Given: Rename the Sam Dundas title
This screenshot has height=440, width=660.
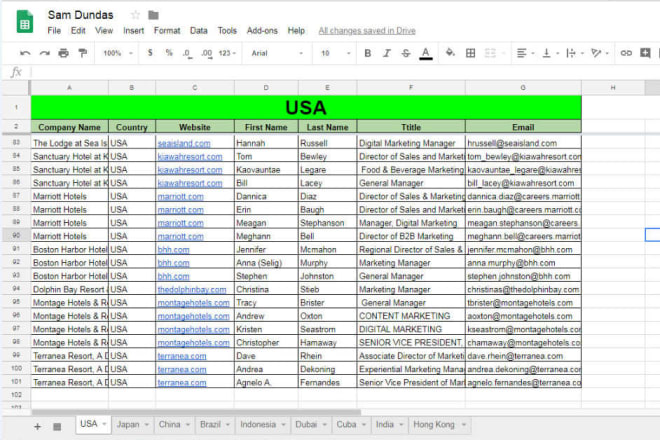Looking at the screenshot, I should (80, 15).
